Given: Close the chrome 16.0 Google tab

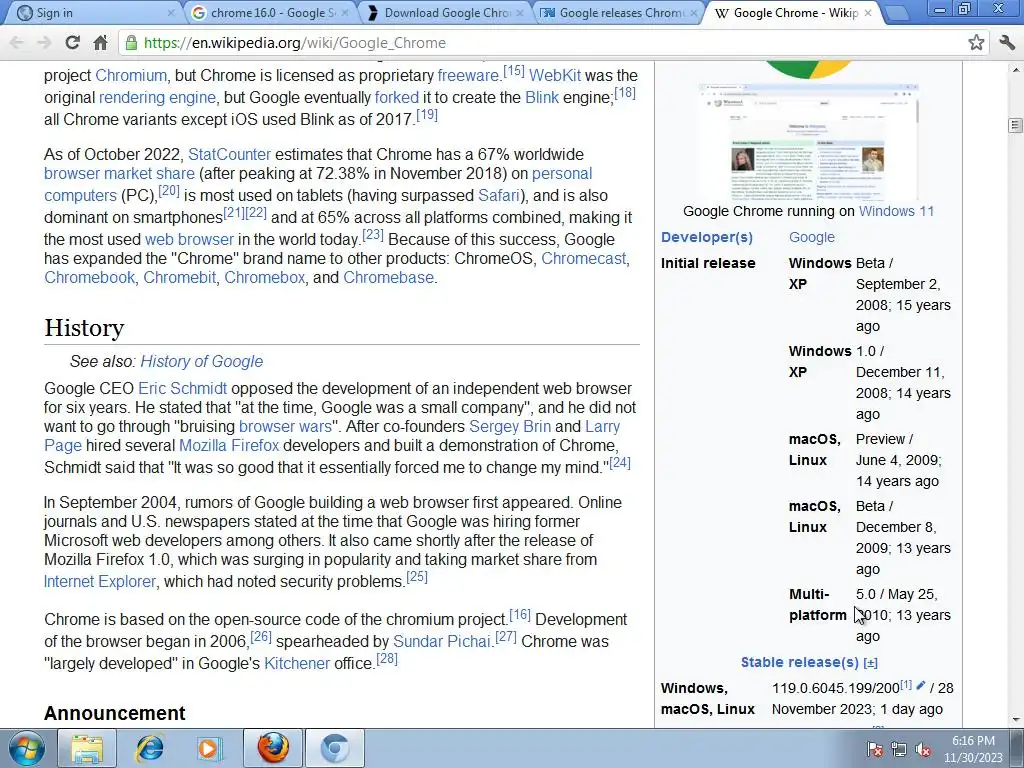Looking at the screenshot, I should 345,12.
